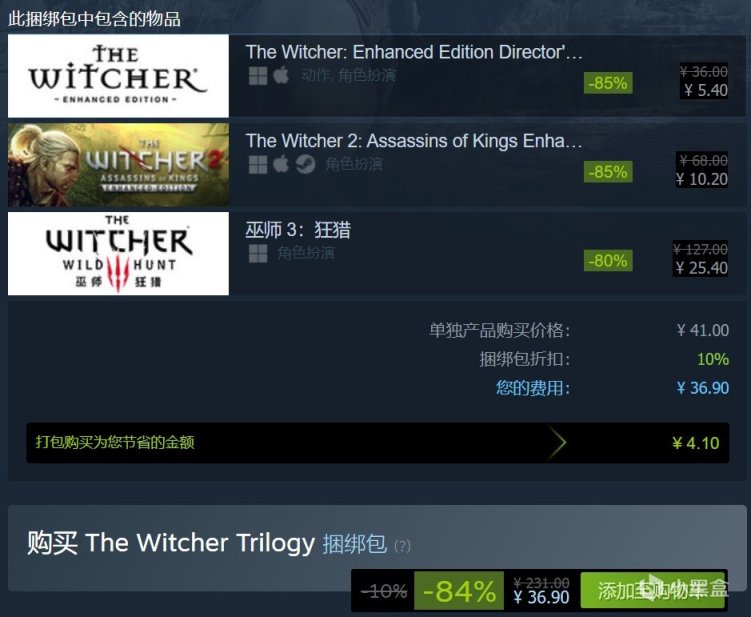This screenshot has height=617, width=751.
Task: Open 巫师 3：狂猎 title link
Action: [298, 230]
